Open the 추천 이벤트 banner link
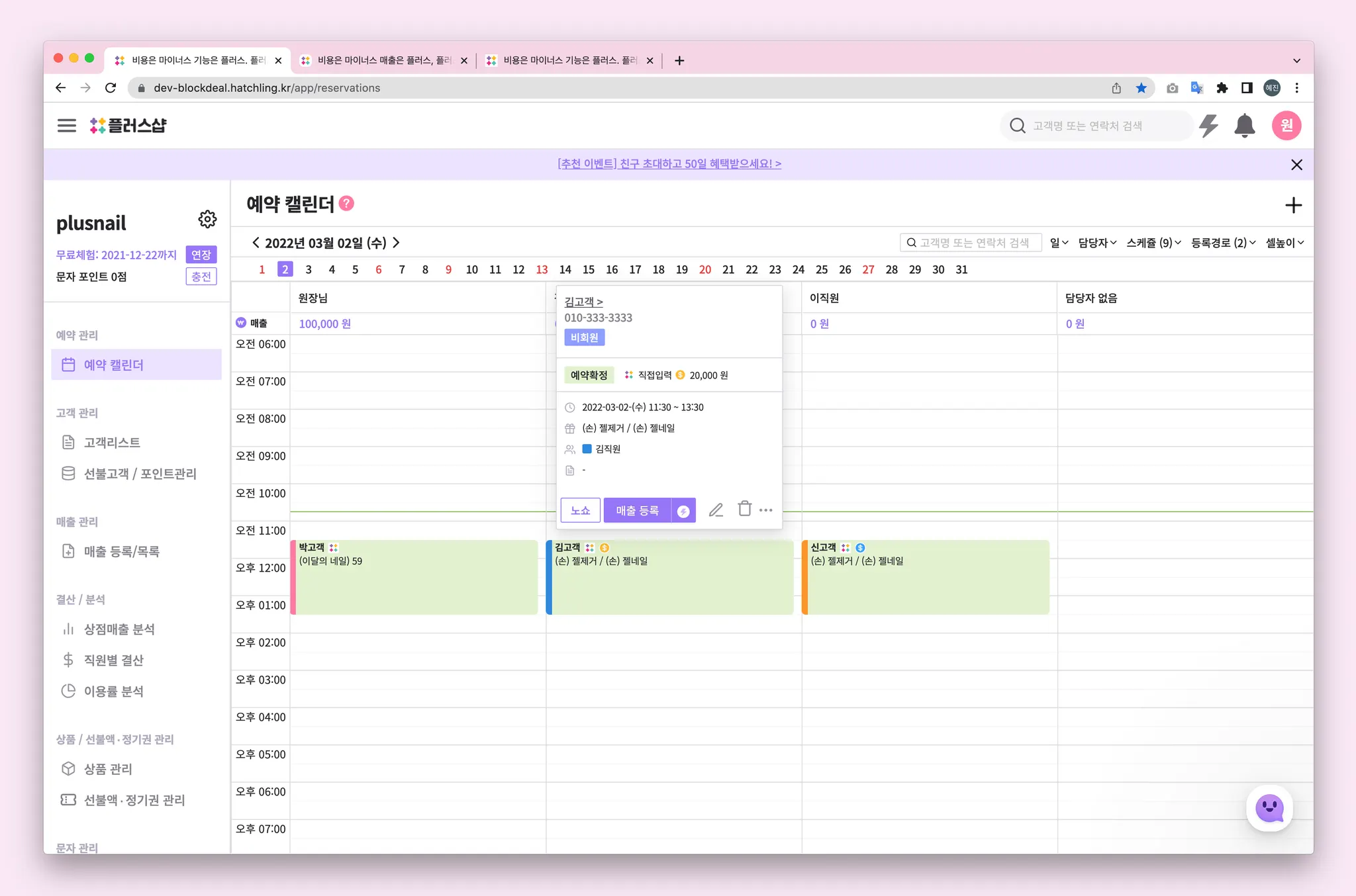The width and height of the screenshot is (1356, 896). 669,163
